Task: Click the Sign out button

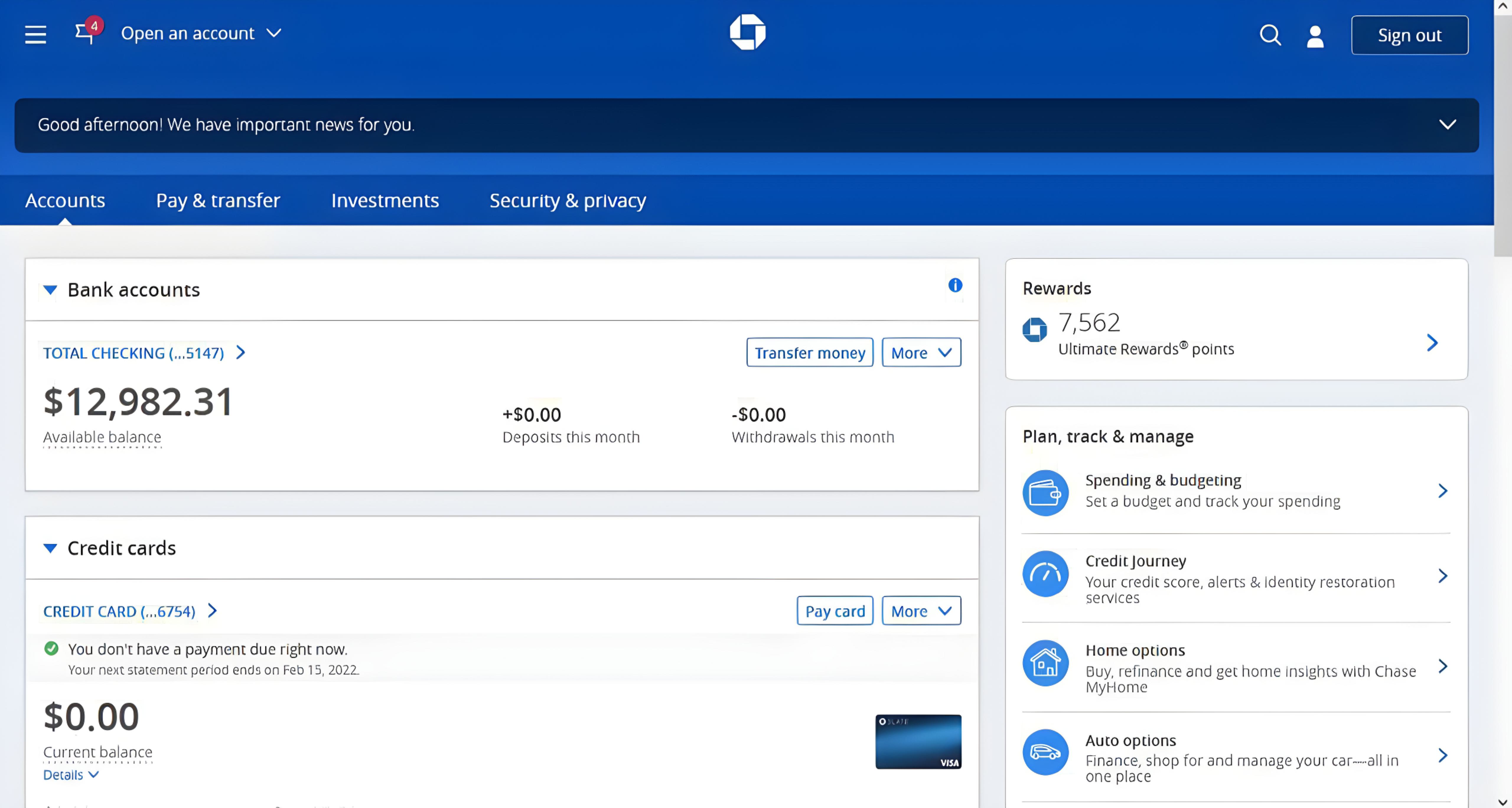Action: [1409, 35]
